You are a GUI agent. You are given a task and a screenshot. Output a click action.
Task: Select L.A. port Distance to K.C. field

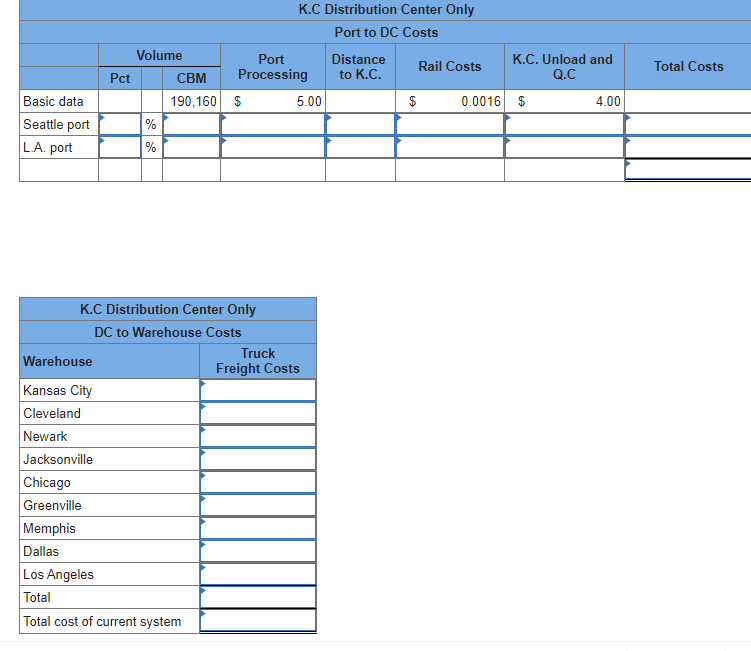point(360,147)
